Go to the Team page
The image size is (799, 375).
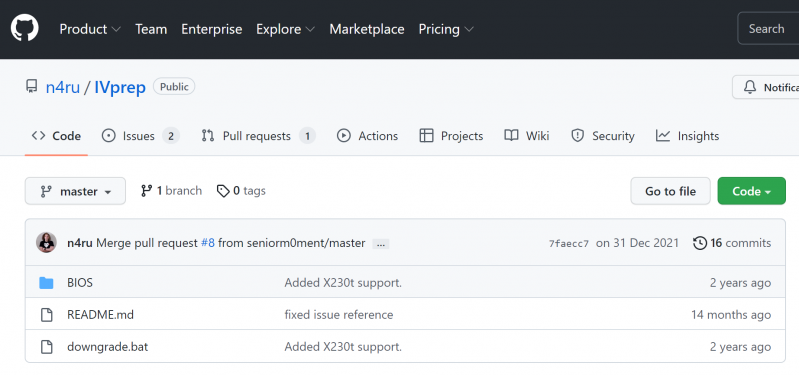[151, 29]
